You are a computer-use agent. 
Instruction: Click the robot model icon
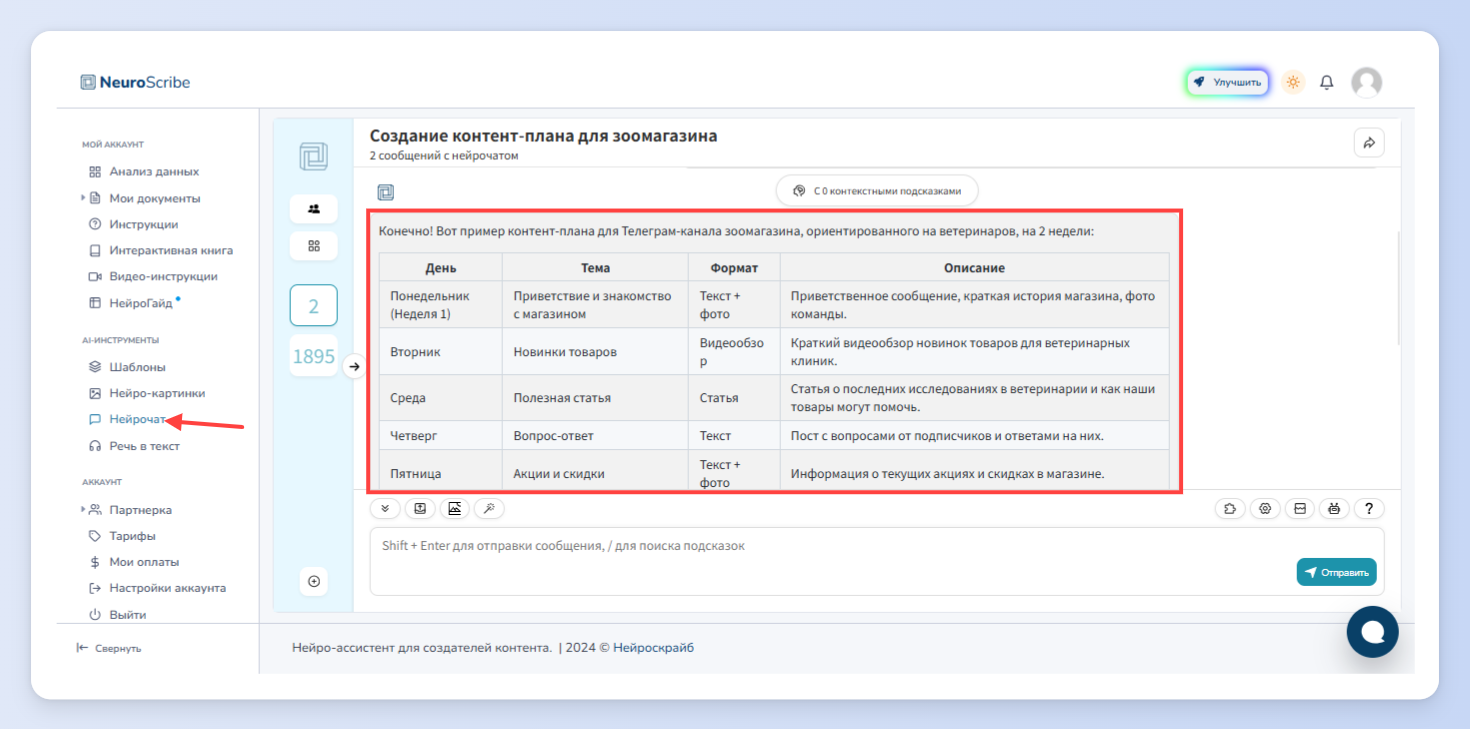(1334, 508)
